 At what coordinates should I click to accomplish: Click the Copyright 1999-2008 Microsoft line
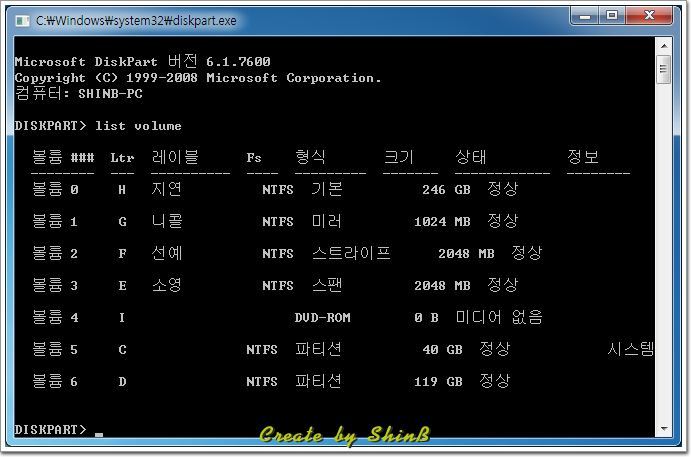pos(198,78)
